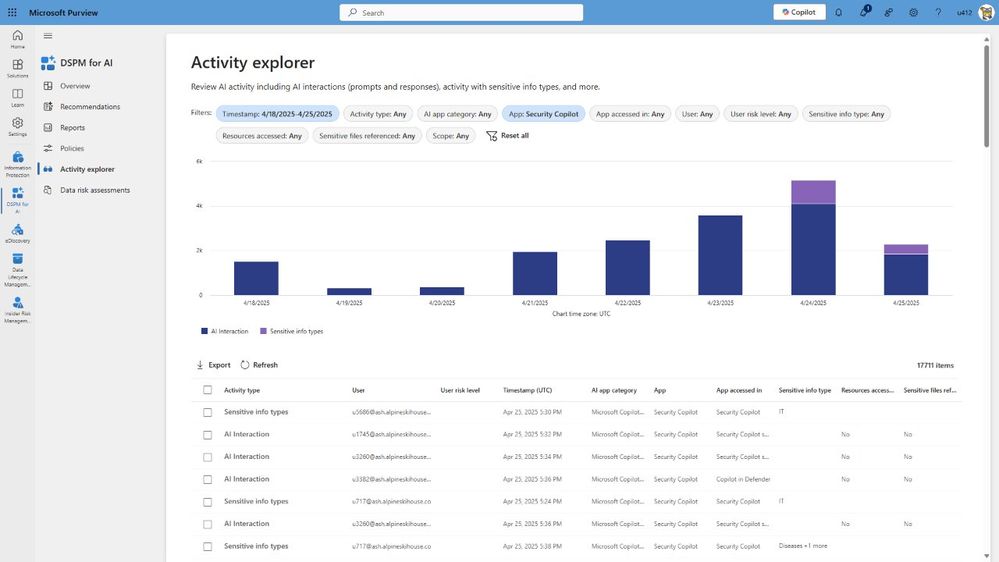Click the Copilot button
The width and height of the screenshot is (999, 562).
[799, 12]
